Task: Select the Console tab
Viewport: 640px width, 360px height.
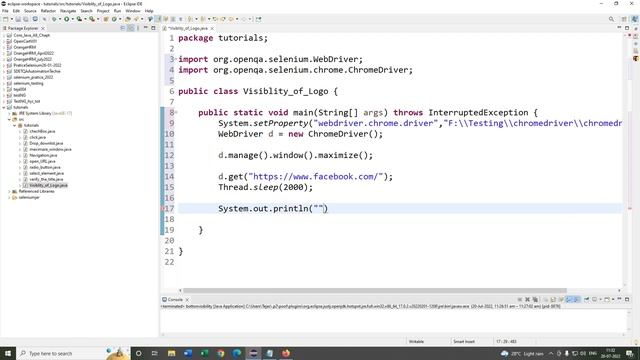Action: (175, 300)
